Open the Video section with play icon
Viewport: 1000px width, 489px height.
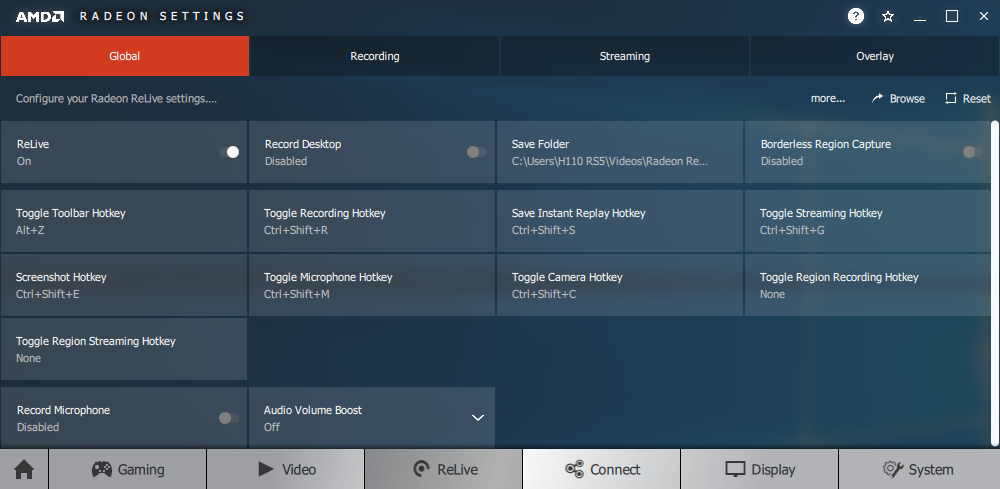(x=286, y=469)
